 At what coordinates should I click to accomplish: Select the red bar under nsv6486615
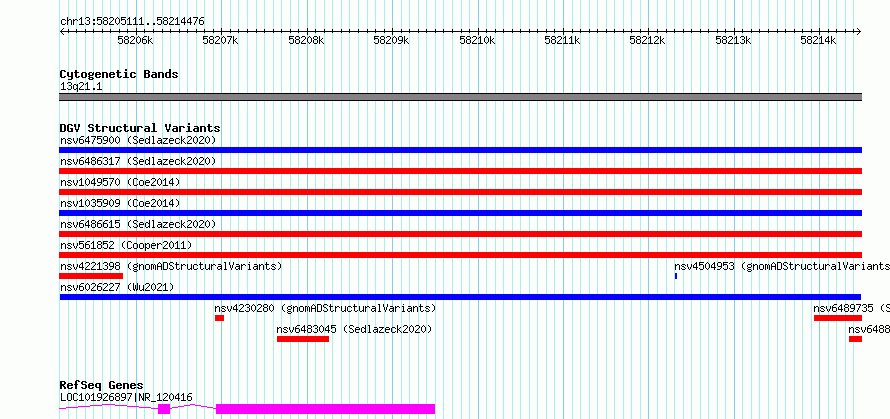point(460,234)
